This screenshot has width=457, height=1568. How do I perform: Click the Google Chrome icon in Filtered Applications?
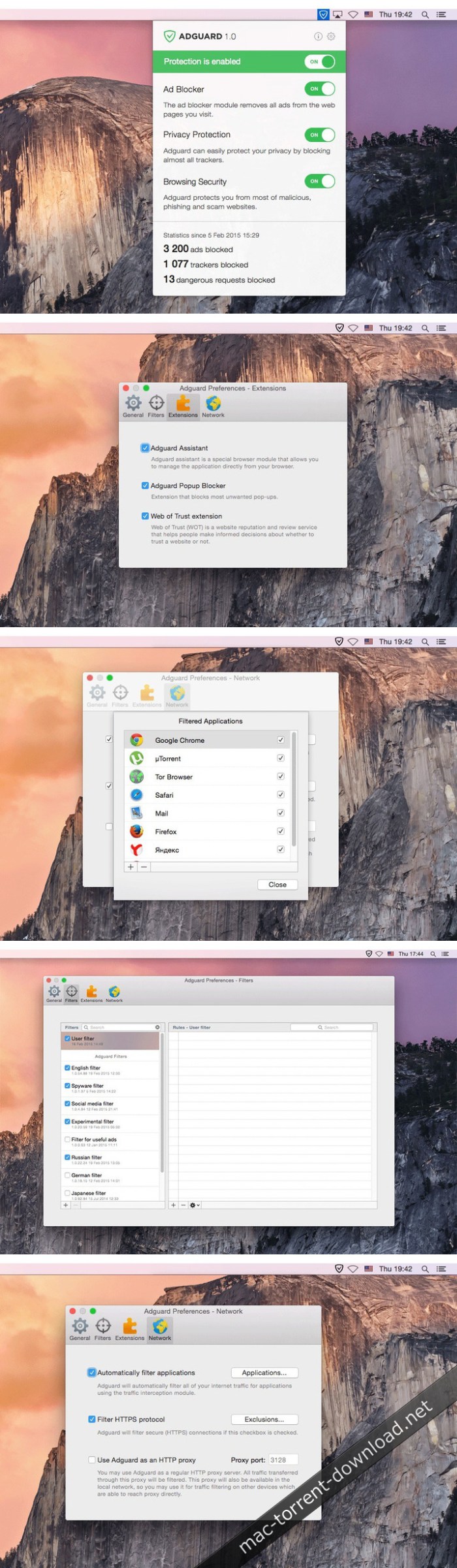tap(136, 740)
